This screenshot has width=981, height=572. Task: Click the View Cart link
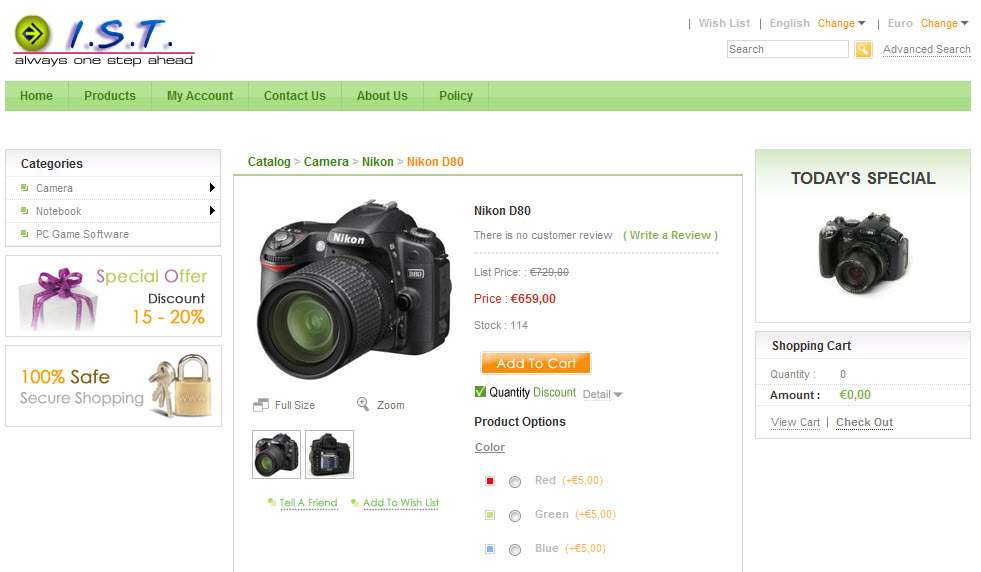795,422
